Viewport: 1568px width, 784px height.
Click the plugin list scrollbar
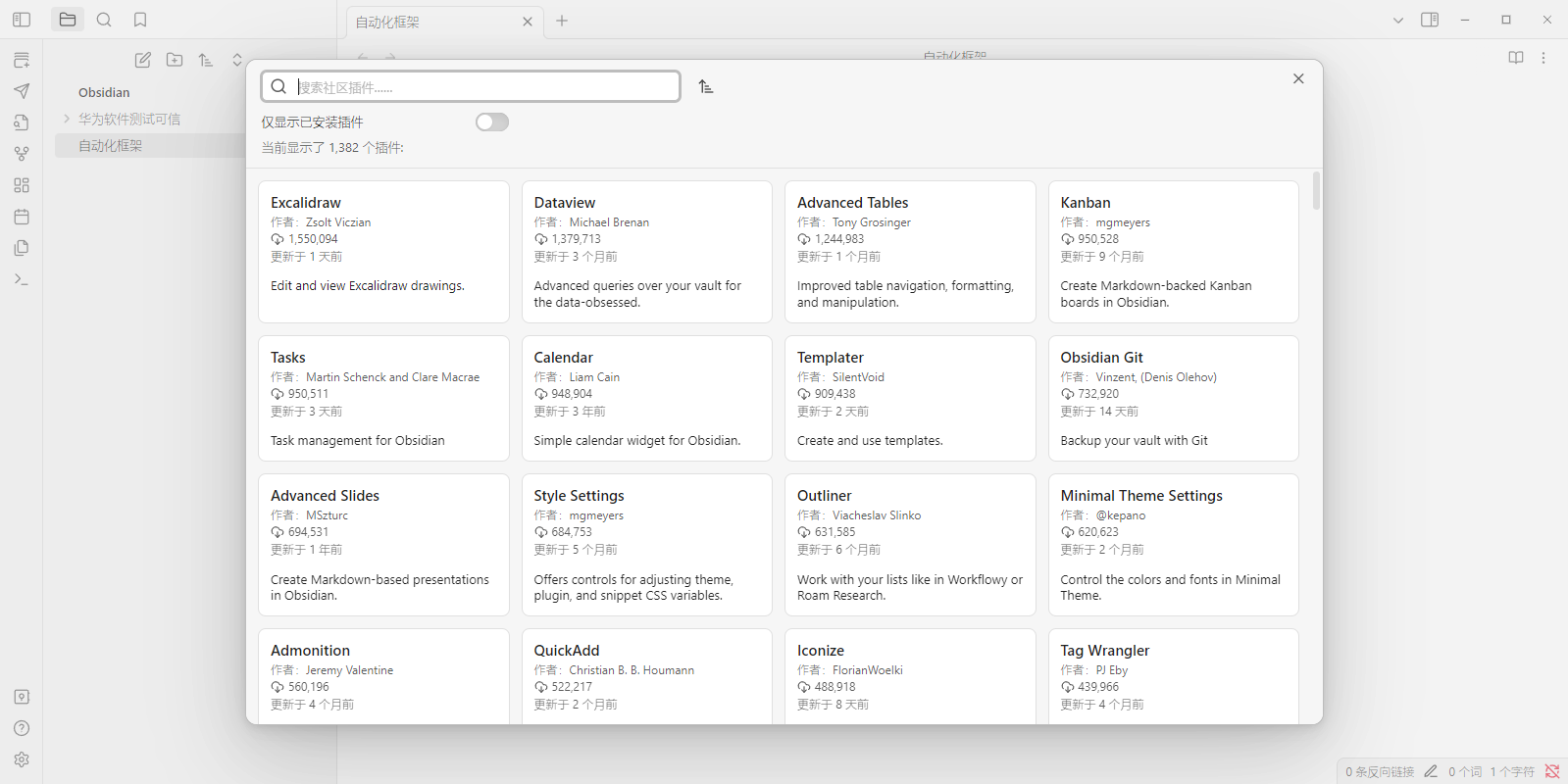(x=1316, y=191)
